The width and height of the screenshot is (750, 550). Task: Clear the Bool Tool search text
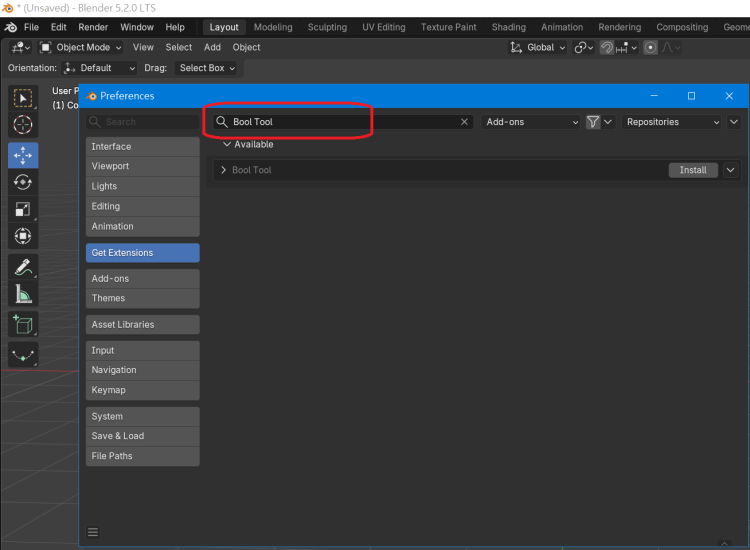[464, 122]
